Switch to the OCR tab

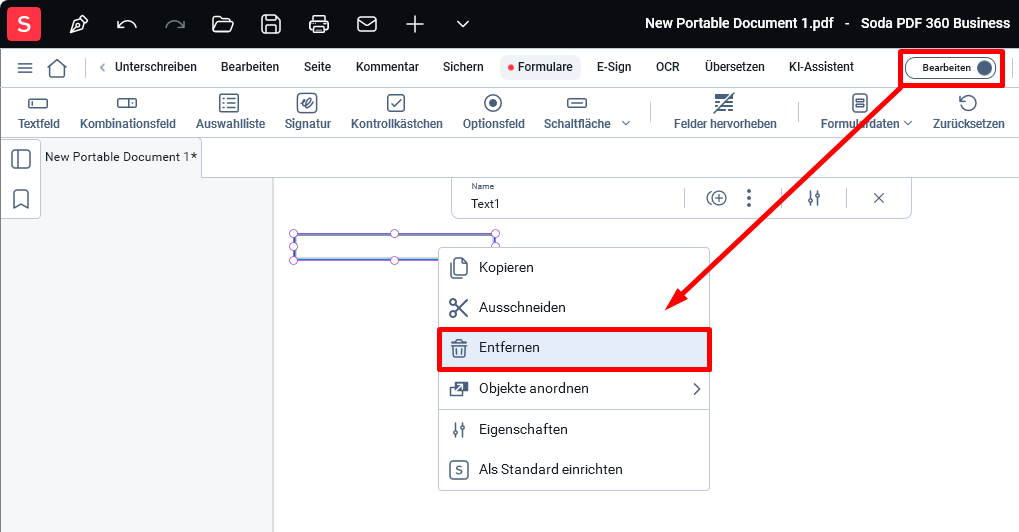(x=667, y=67)
